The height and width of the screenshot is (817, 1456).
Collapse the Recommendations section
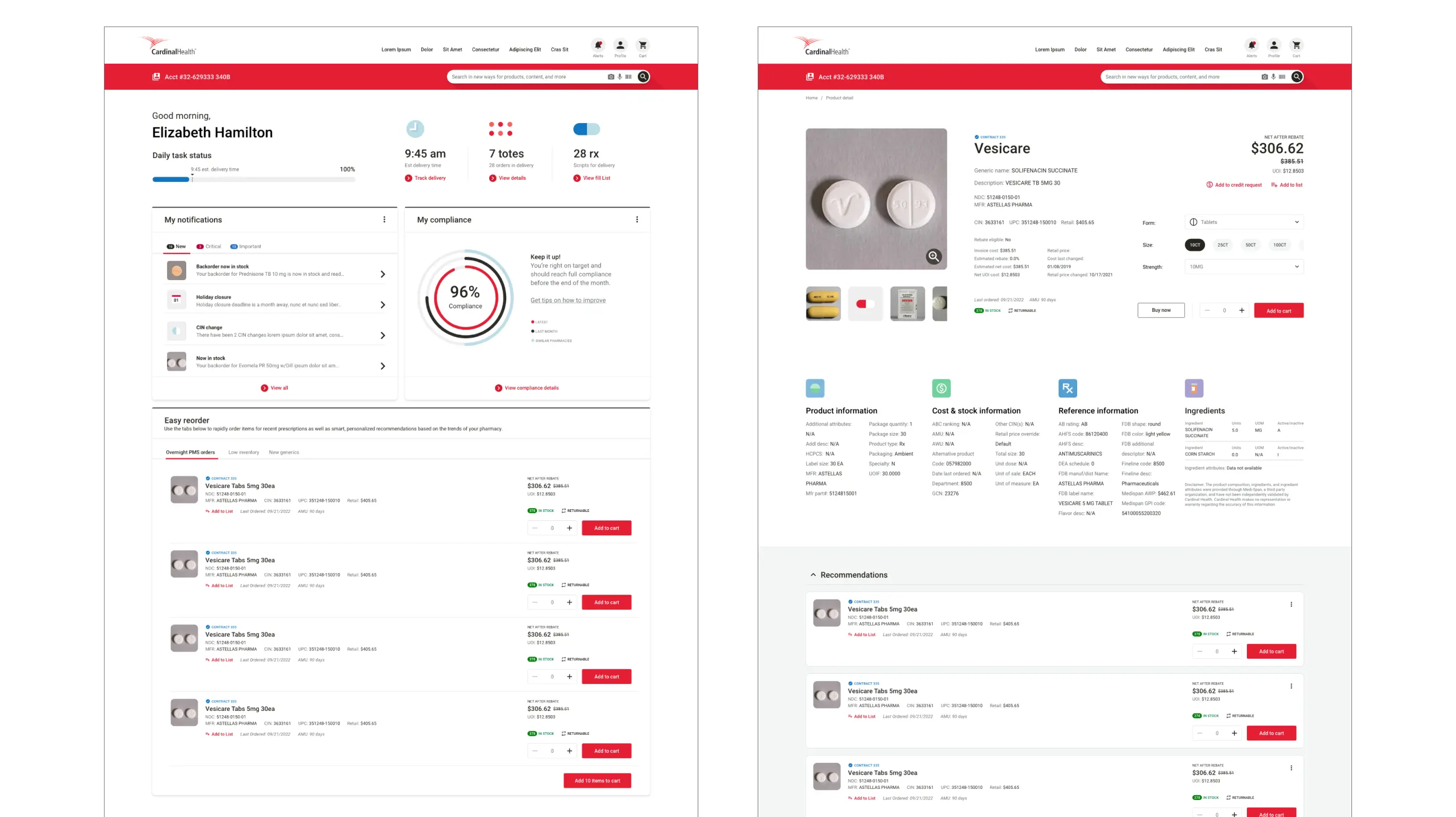coord(813,575)
